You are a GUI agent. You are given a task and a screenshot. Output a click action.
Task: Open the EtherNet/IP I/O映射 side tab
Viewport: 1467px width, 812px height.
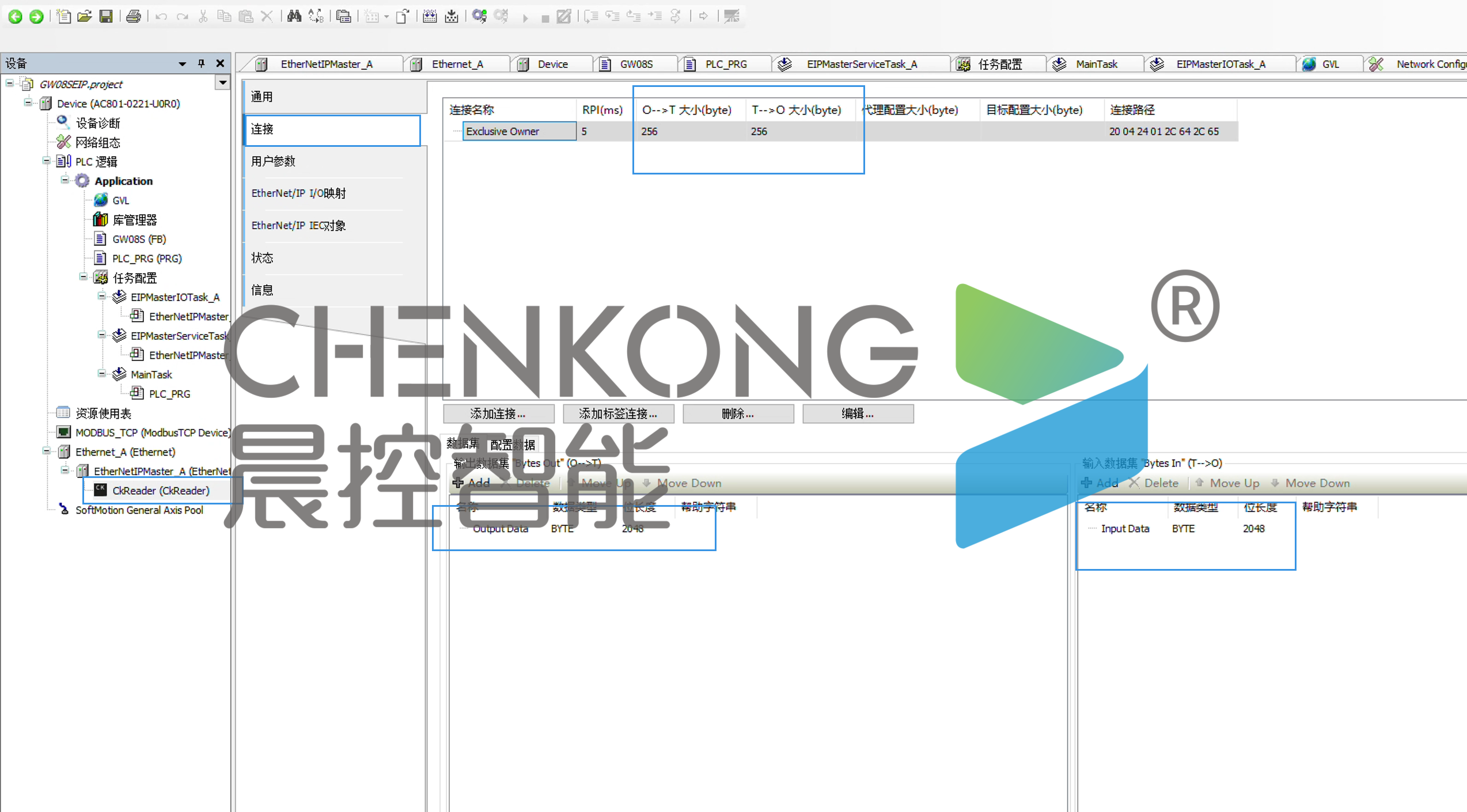pyautogui.click(x=335, y=193)
